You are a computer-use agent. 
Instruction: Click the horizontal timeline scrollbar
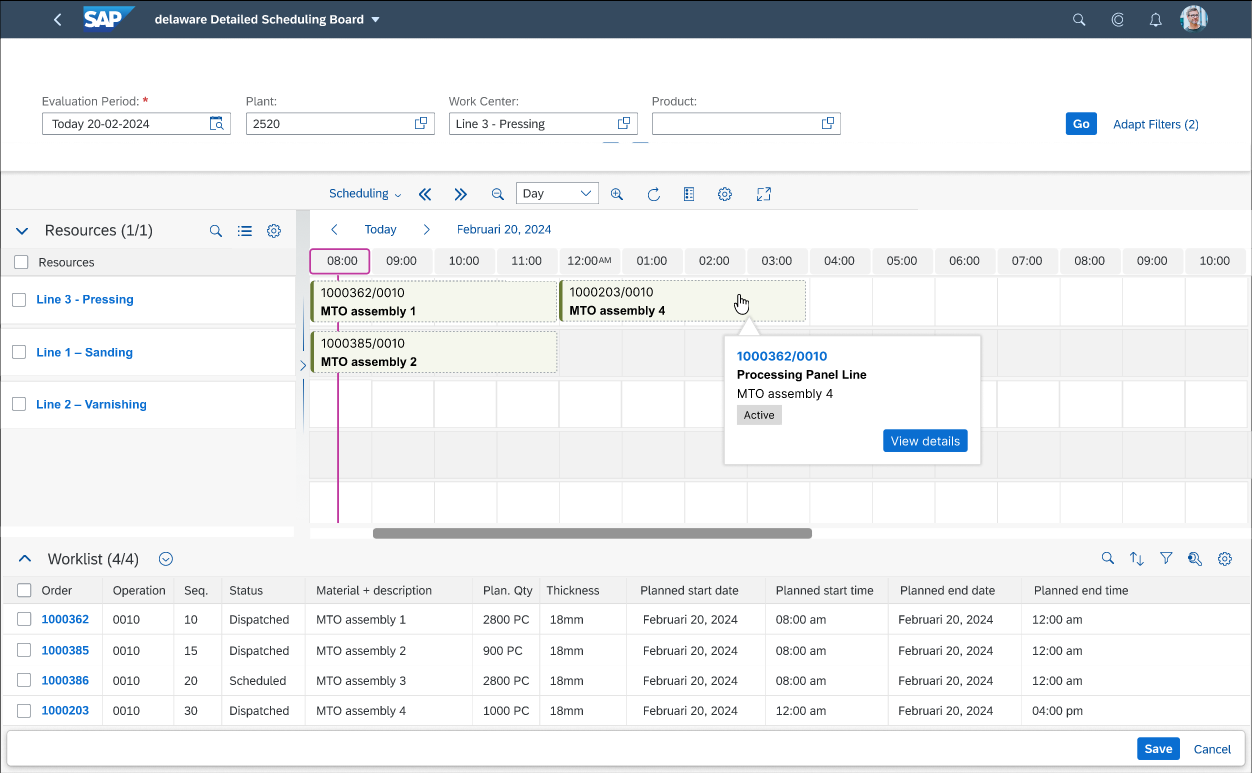pos(592,533)
